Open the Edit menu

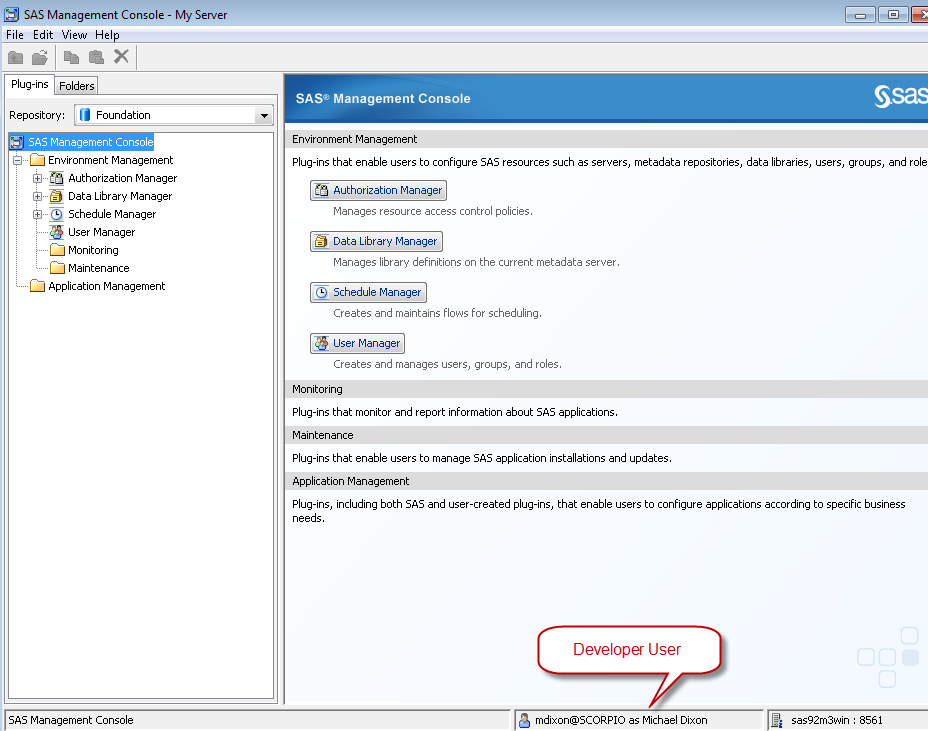[x=43, y=35]
